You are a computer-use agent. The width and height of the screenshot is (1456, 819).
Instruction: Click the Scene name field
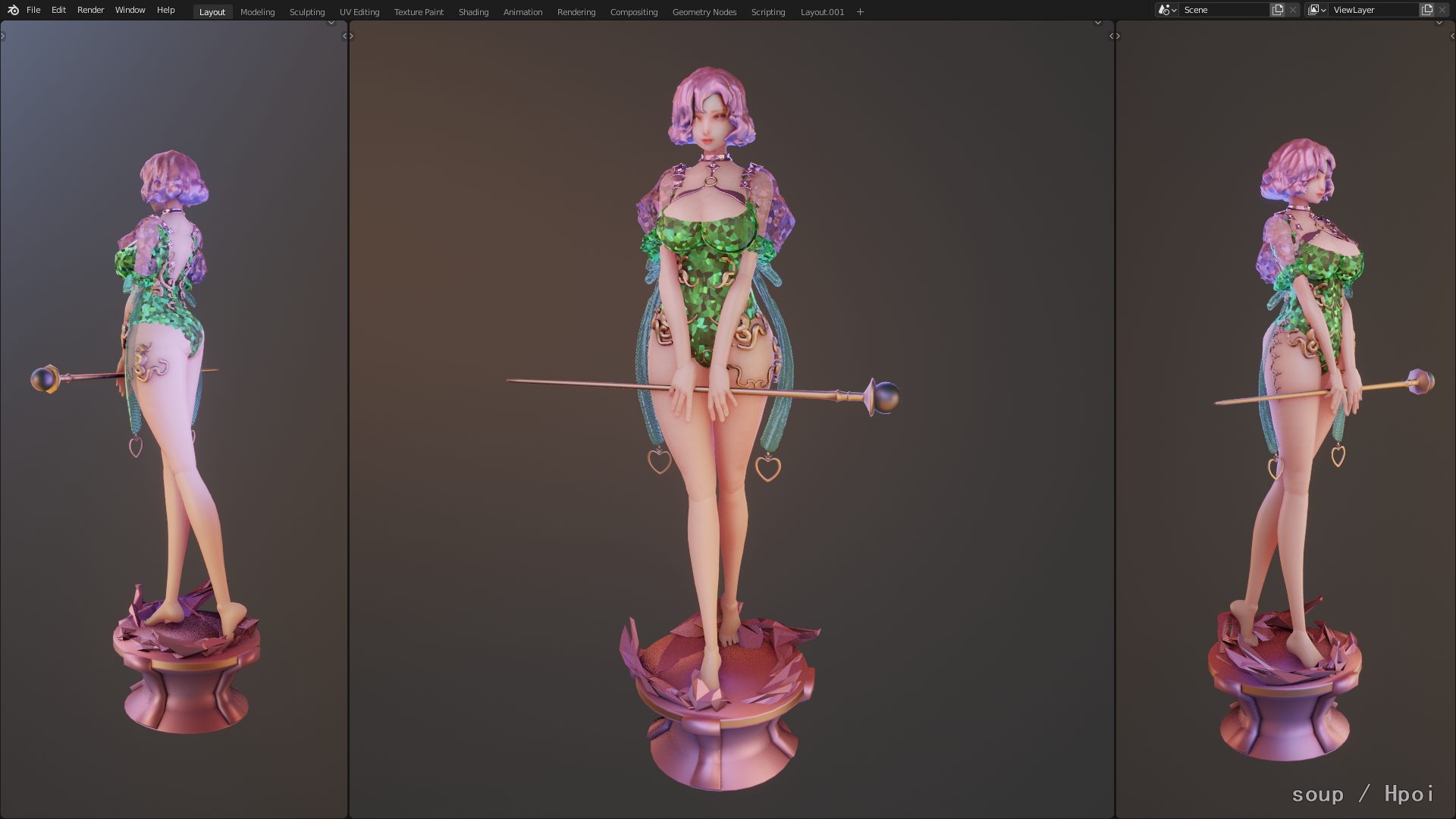point(1222,10)
